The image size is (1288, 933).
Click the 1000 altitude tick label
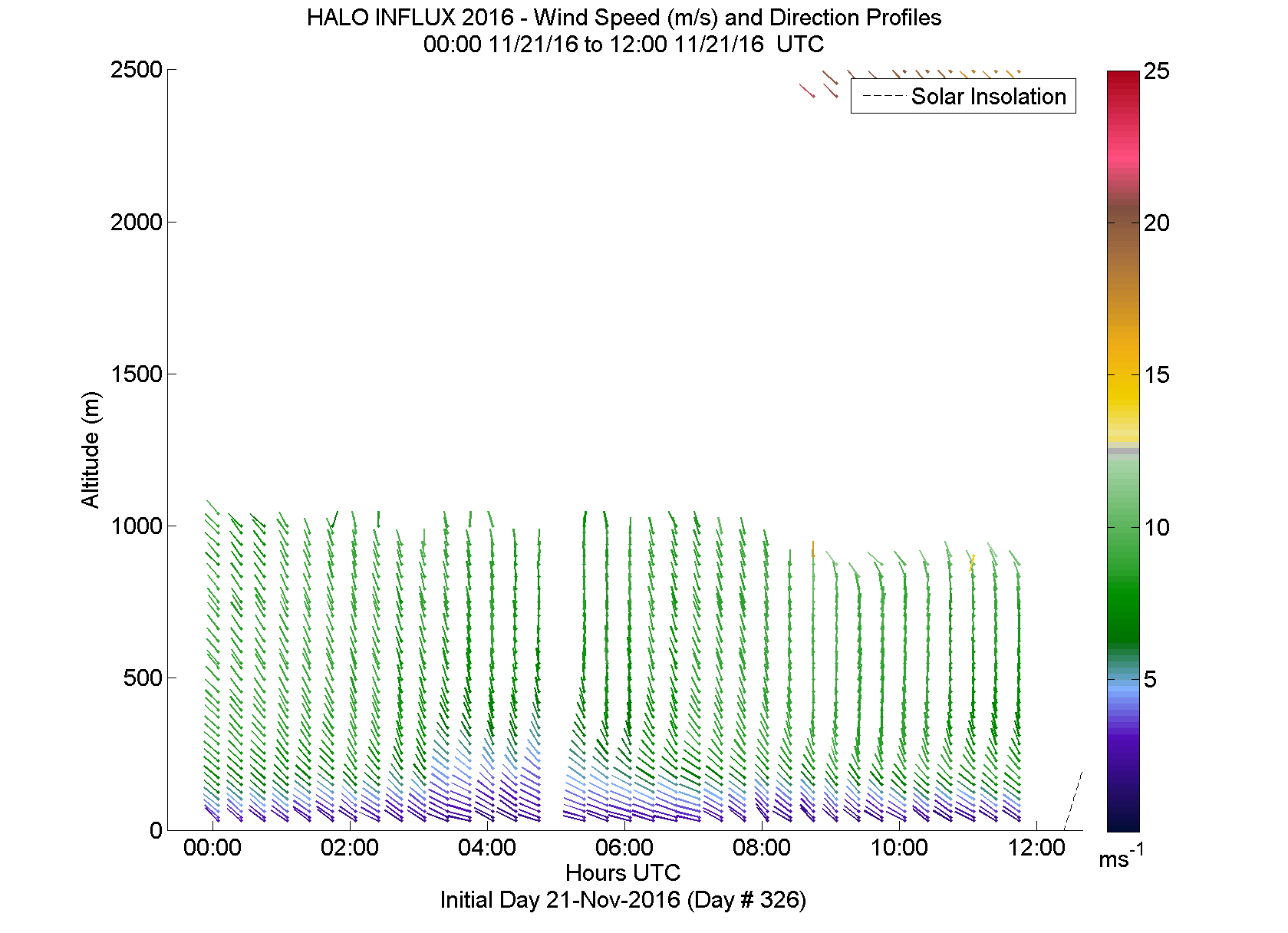(x=137, y=526)
